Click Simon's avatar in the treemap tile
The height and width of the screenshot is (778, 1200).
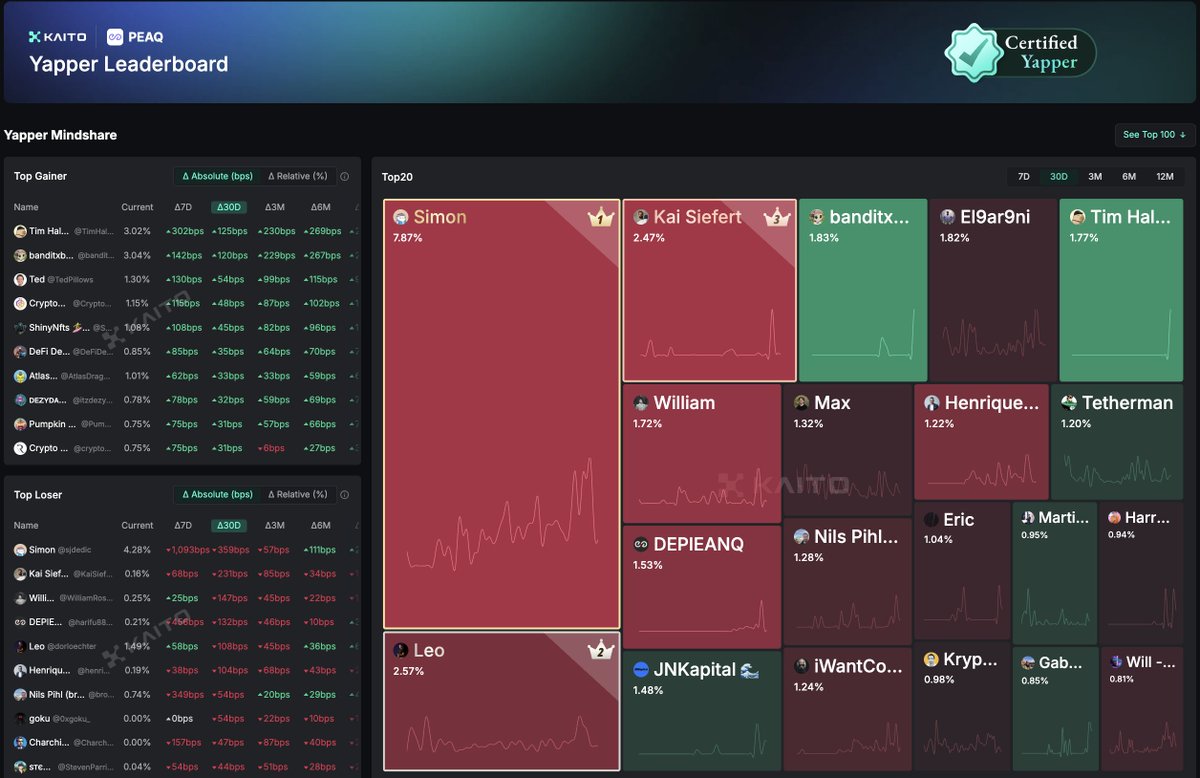tap(401, 217)
